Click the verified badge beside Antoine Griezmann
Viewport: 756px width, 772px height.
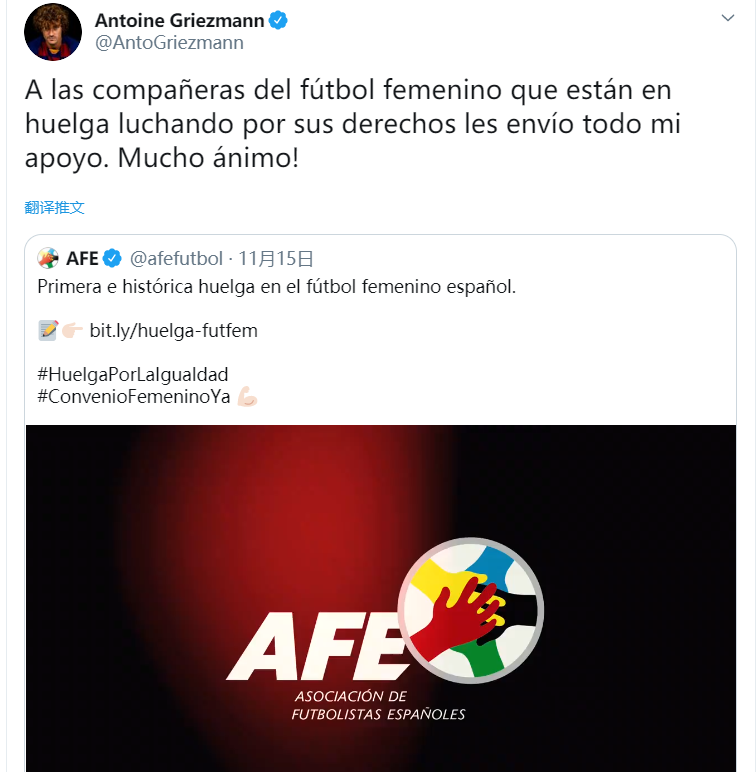(278, 21)
